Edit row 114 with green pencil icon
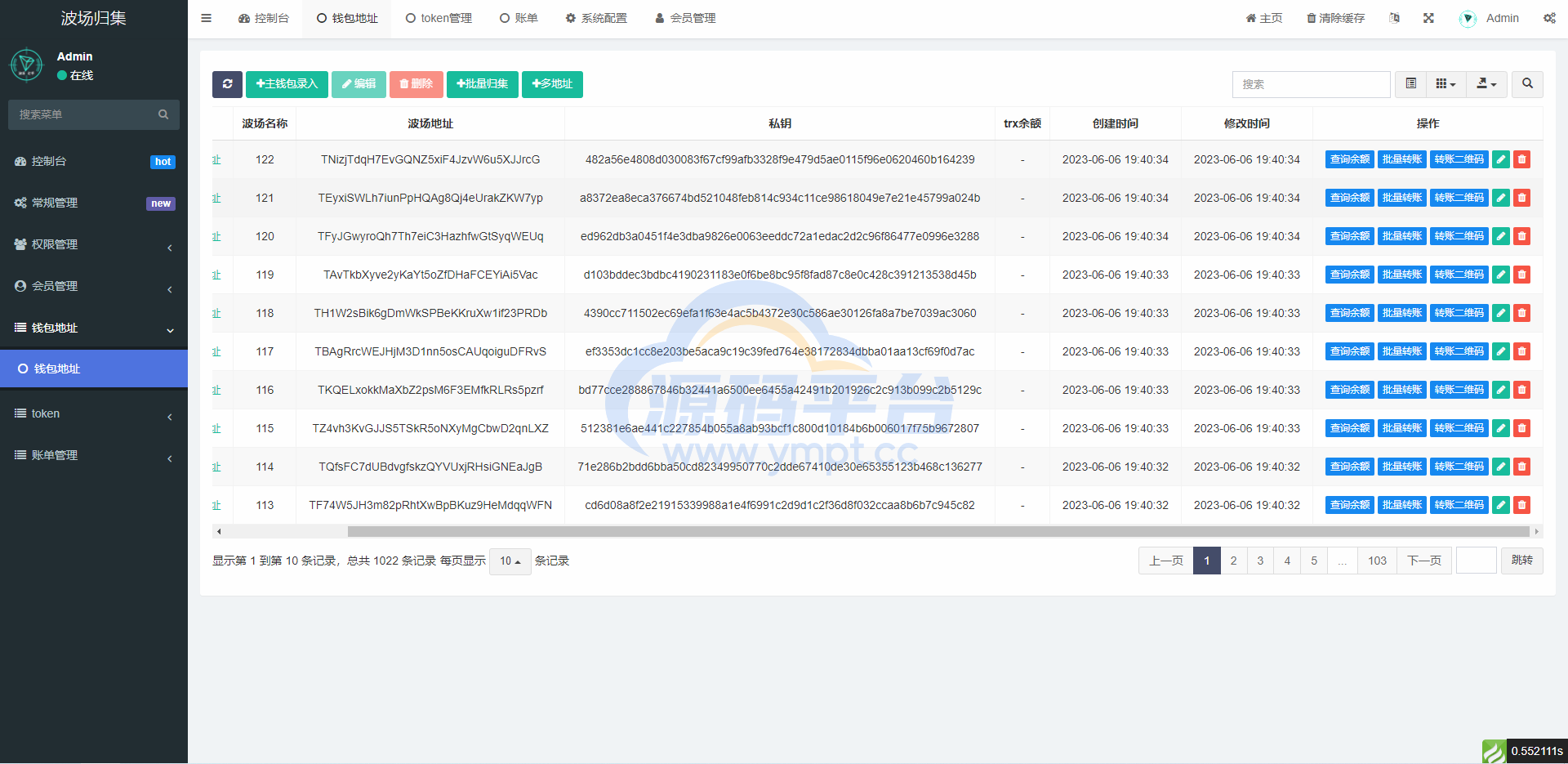The width and height of the screenshot is (1568, 764). 1501,467
